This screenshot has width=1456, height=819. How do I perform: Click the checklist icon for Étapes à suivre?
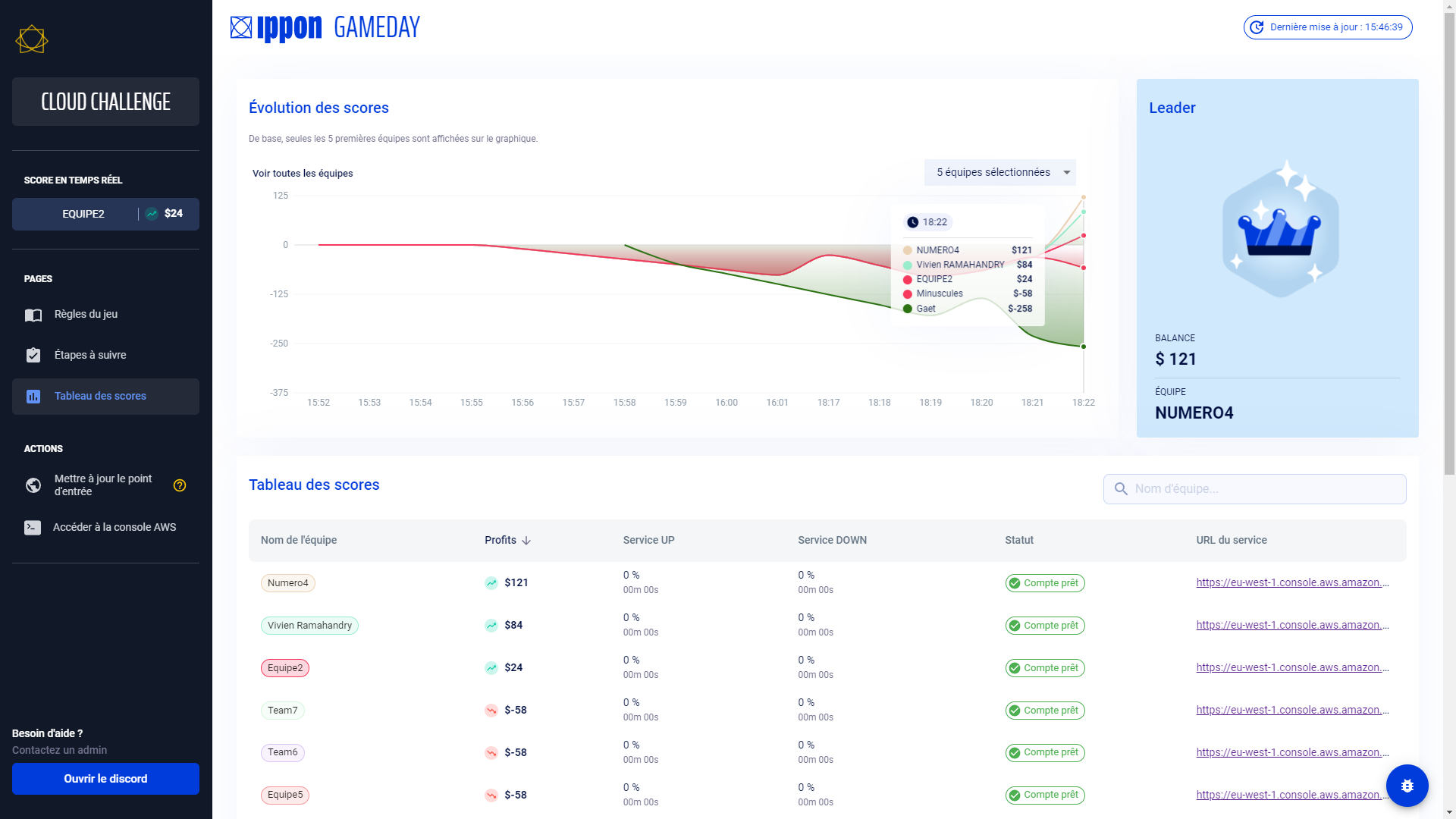[x=33, y=355]
